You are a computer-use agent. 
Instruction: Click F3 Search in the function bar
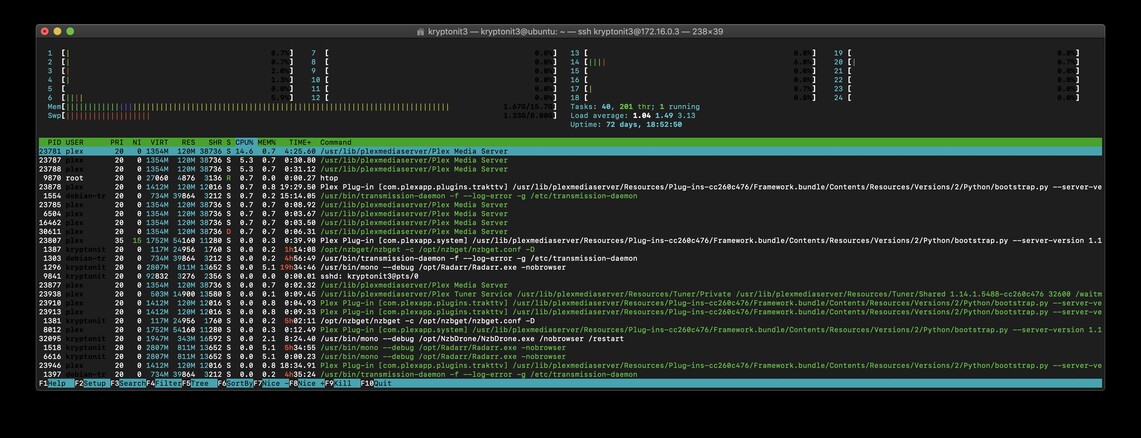pos(127,383)
